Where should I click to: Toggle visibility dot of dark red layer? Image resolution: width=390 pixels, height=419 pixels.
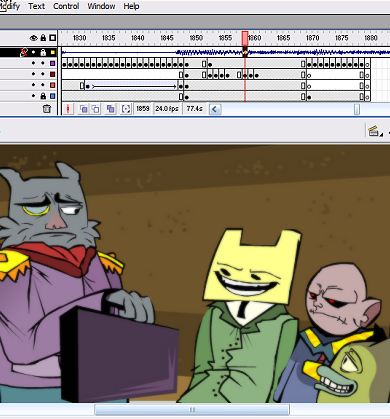tap(33, 74)
